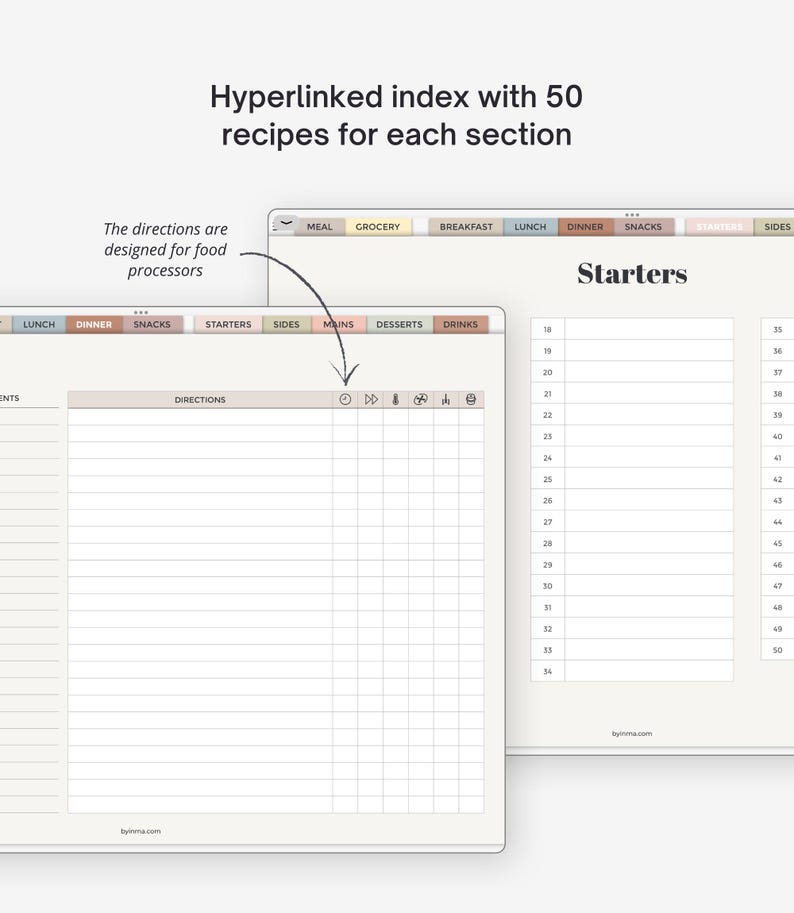The image size is (794, 913).
Task: Select LUNCH tab on the Starters index page
Action: [530, 227]
